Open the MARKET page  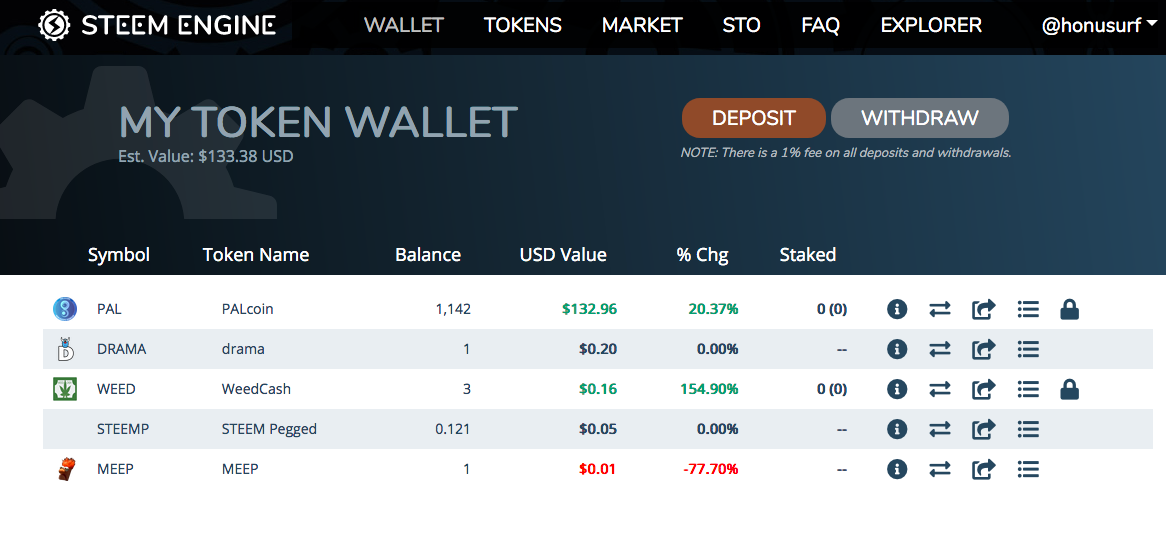642,25
